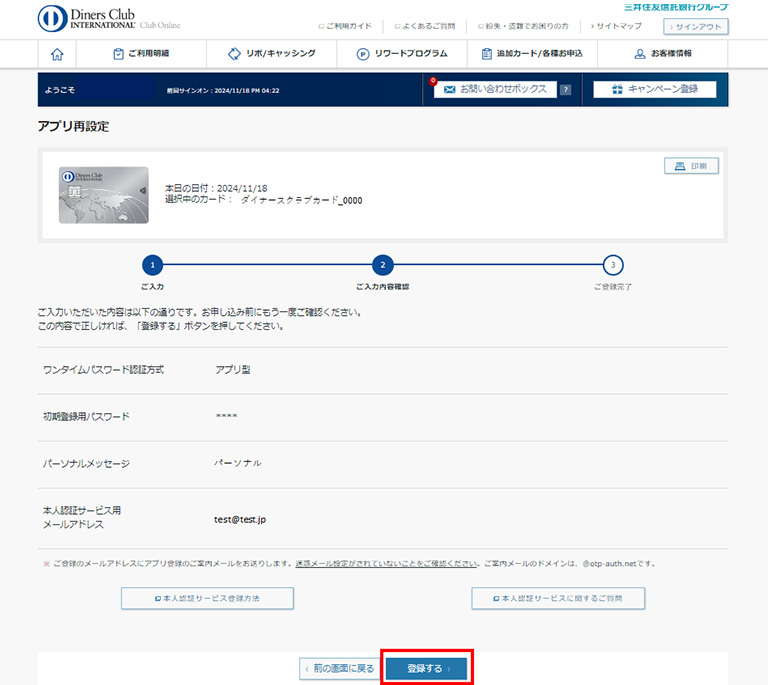Open お客様情報 menu
This screenshot has height=685, width=768.
(663, 54)
